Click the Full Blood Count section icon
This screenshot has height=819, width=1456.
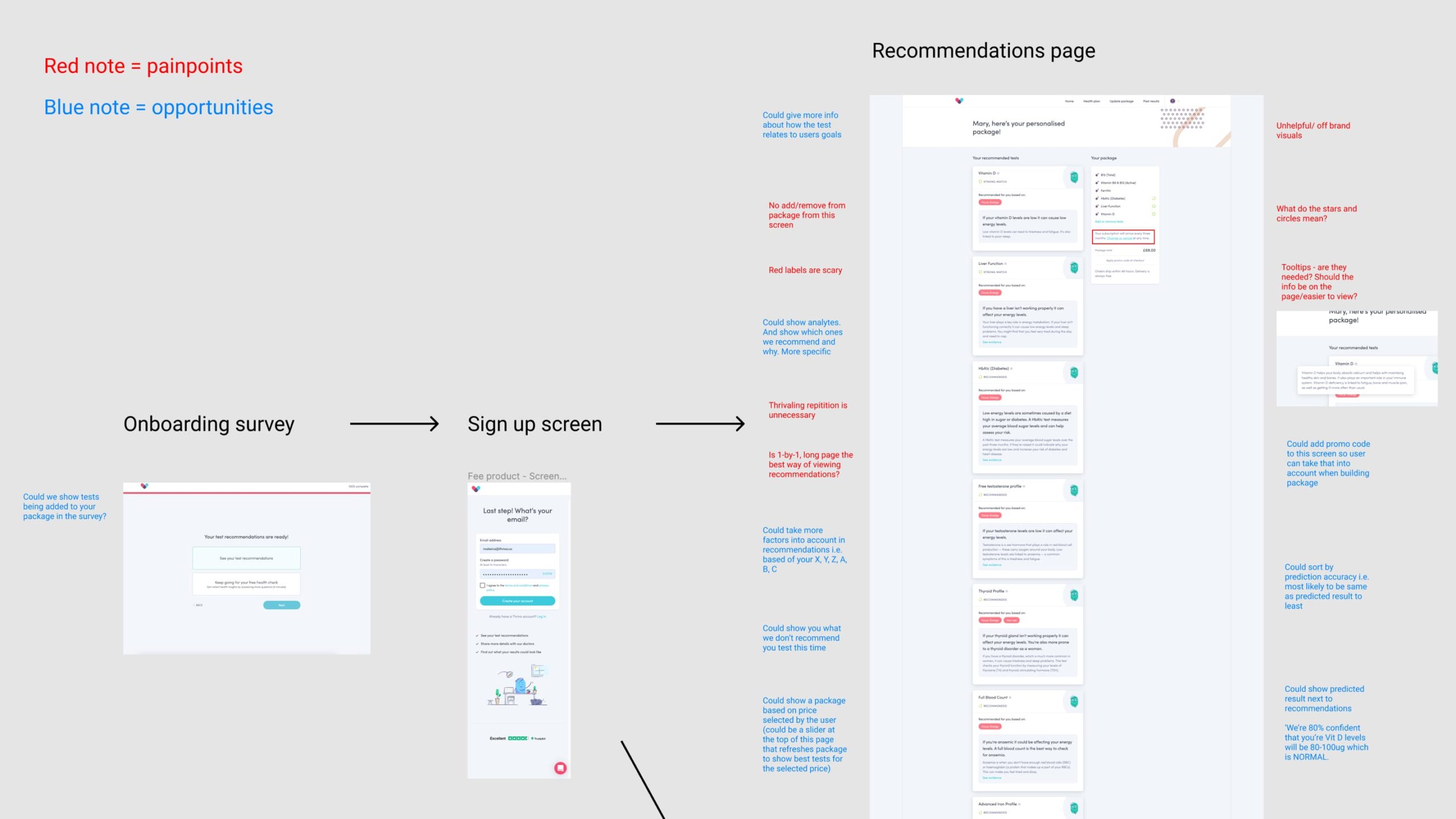[1074, 702]
